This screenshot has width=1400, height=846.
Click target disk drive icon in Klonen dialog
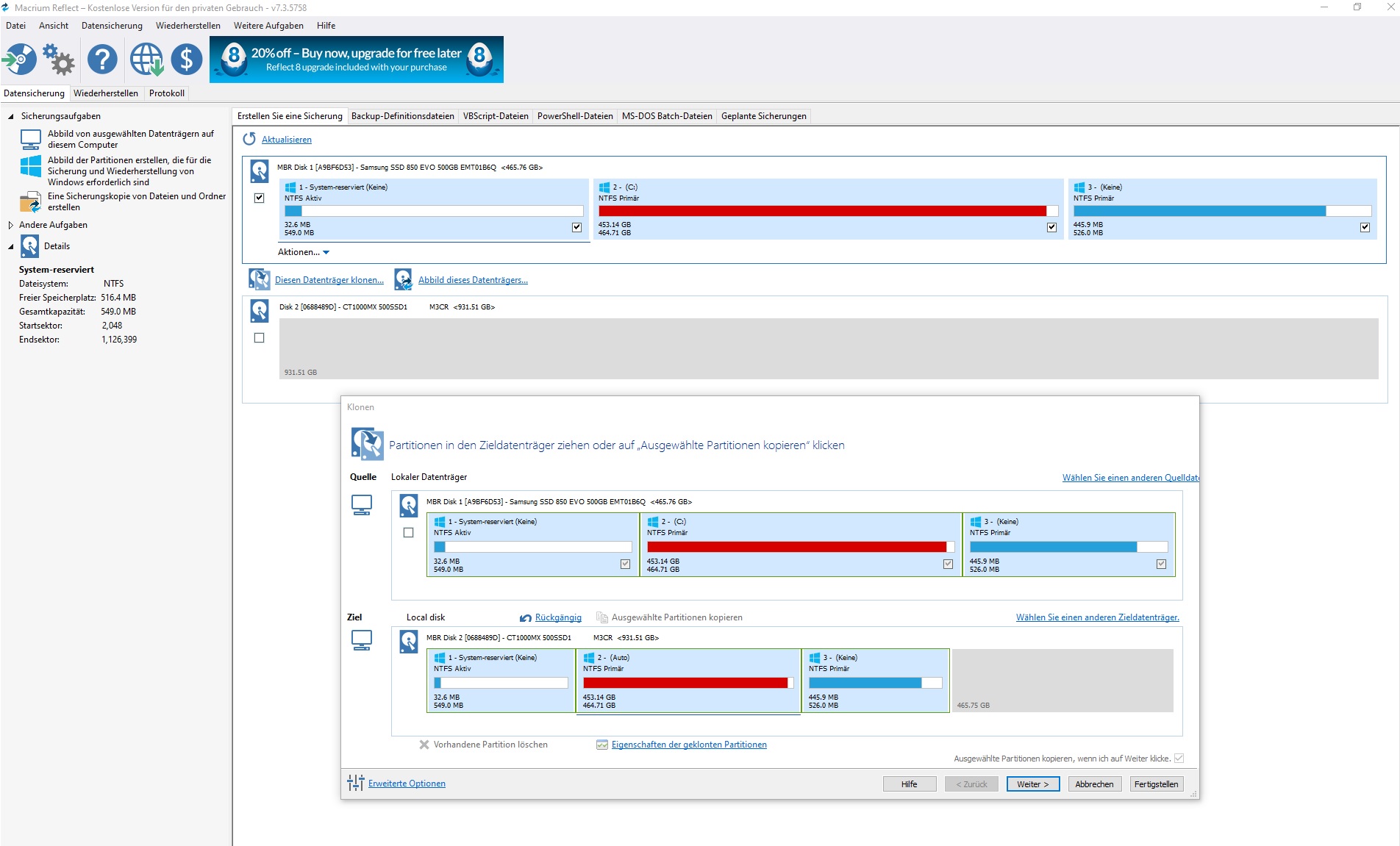[x=409, y=642]
